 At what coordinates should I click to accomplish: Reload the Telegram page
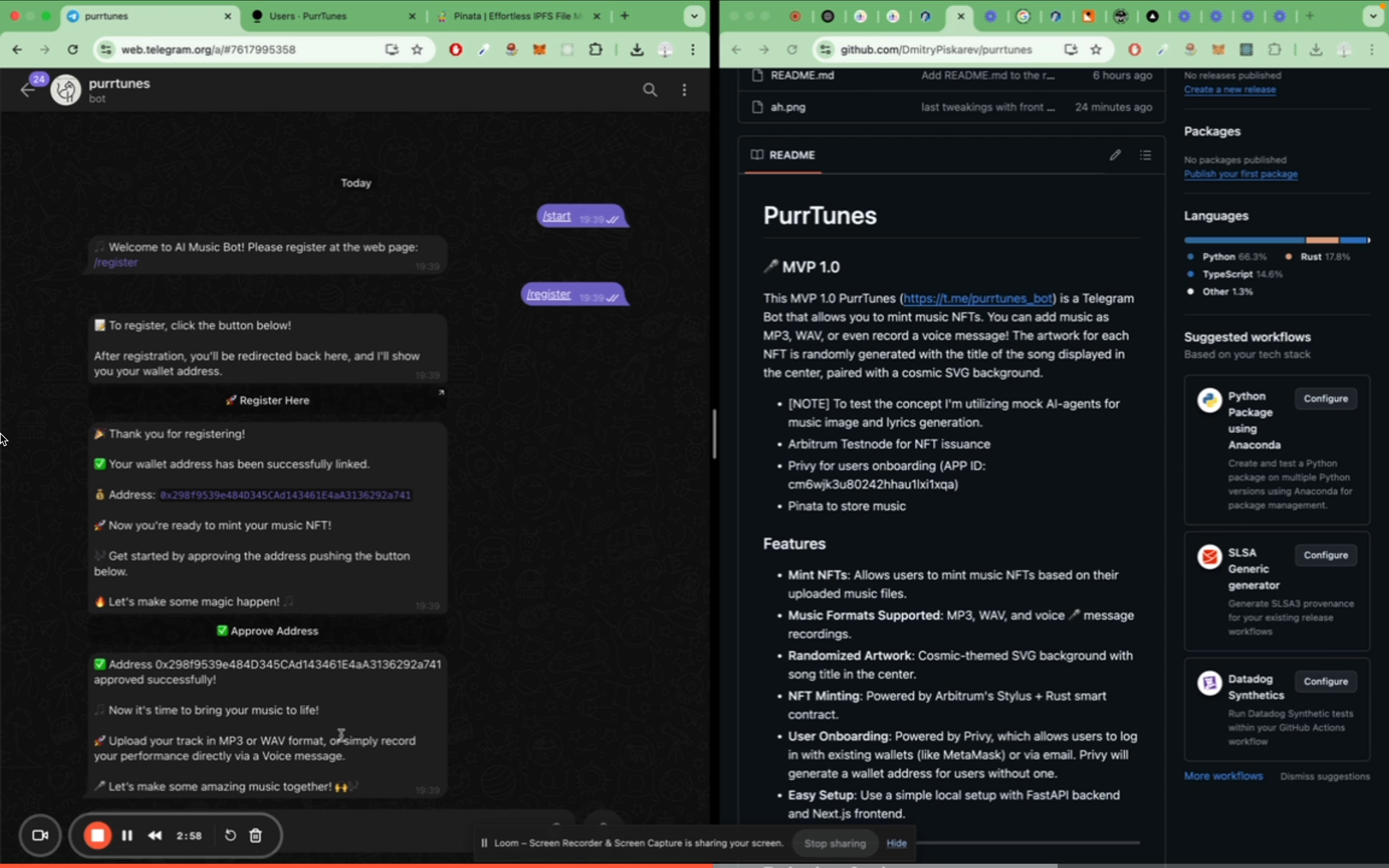73,50
